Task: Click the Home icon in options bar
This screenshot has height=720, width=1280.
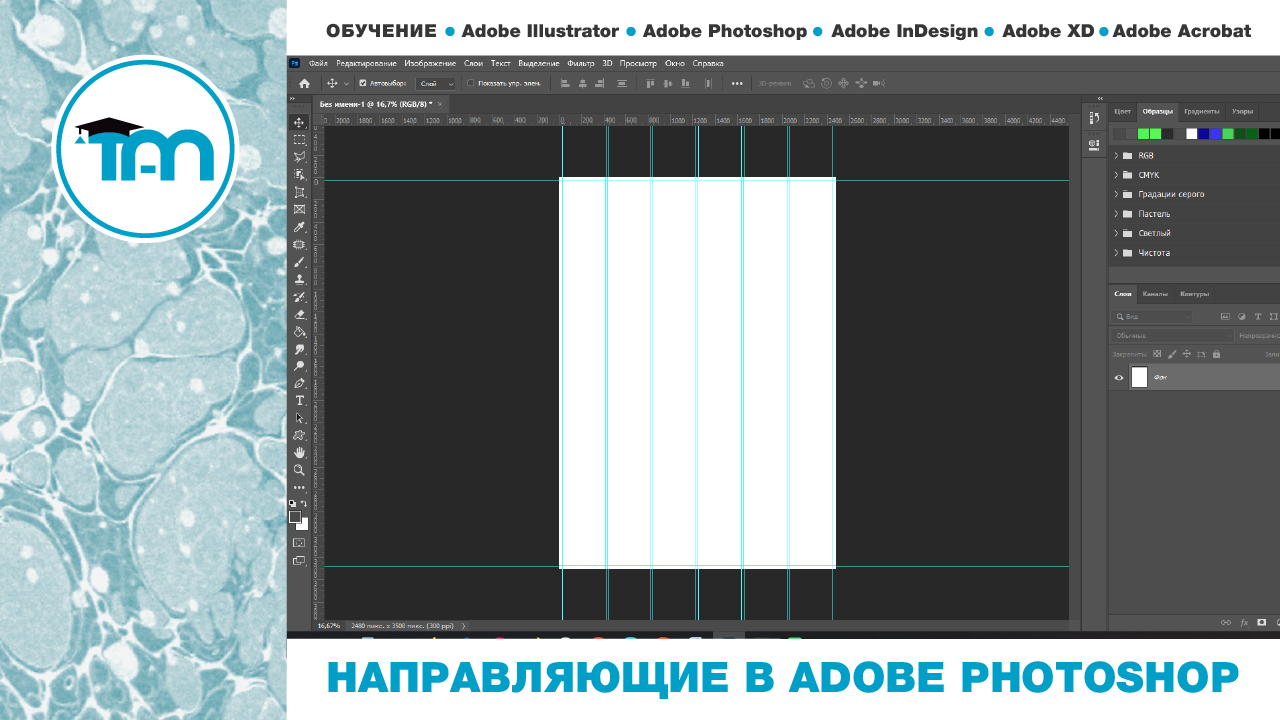Action: click(x=304, y=84)
